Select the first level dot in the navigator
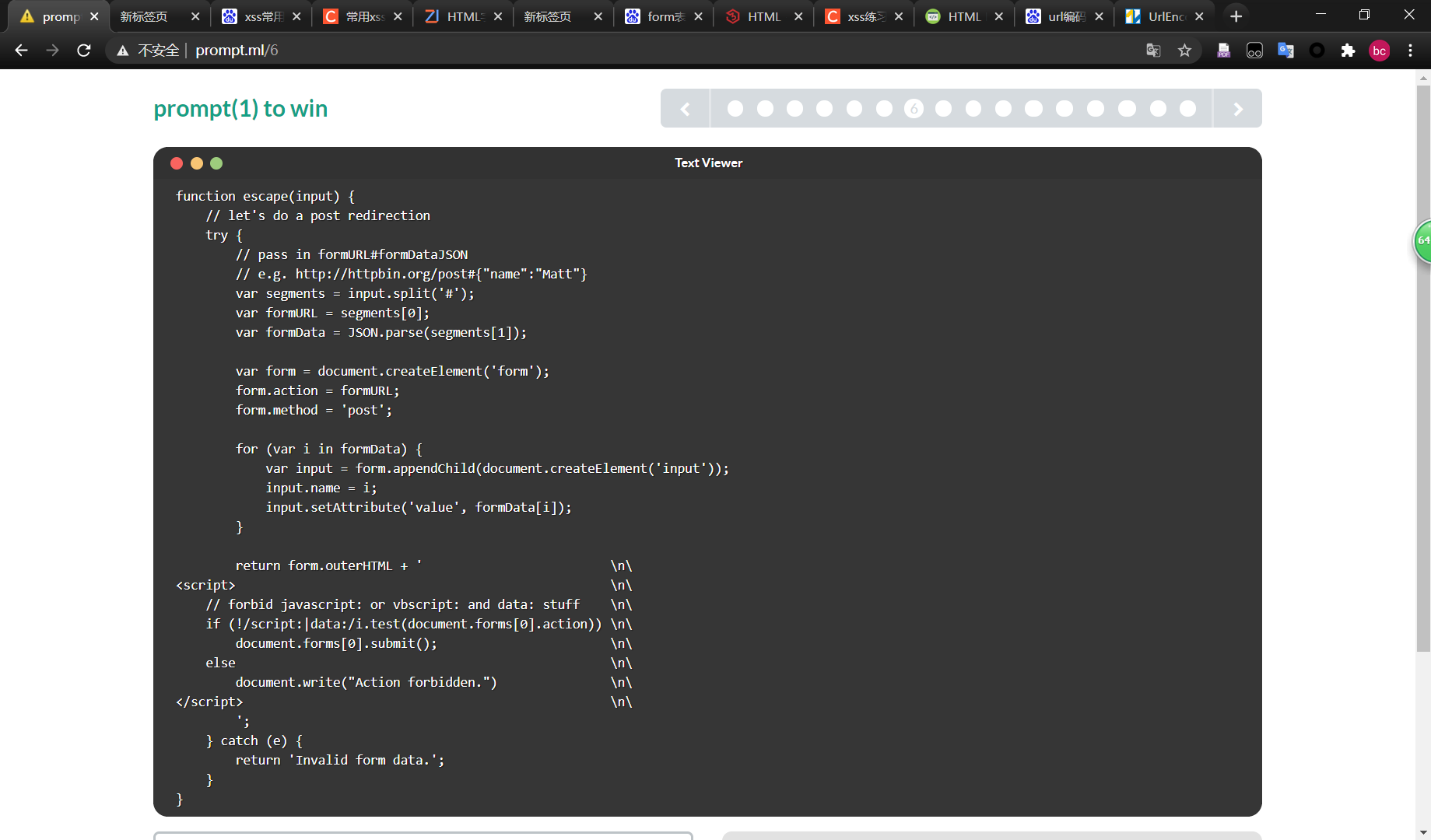The image size is (1431, 840). [x=735, y=108]
